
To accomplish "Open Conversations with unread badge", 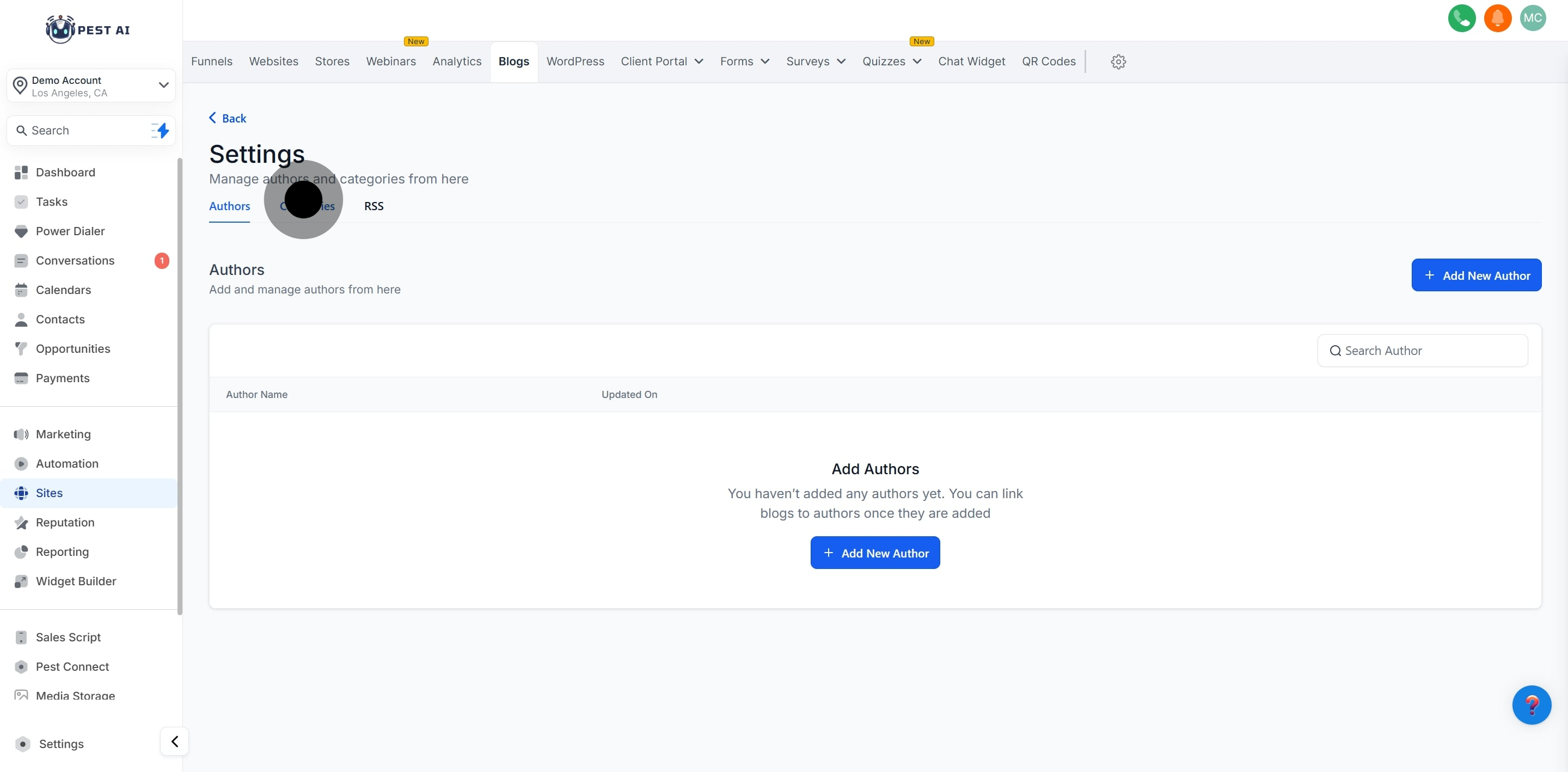I will click(x=75, y=261).
